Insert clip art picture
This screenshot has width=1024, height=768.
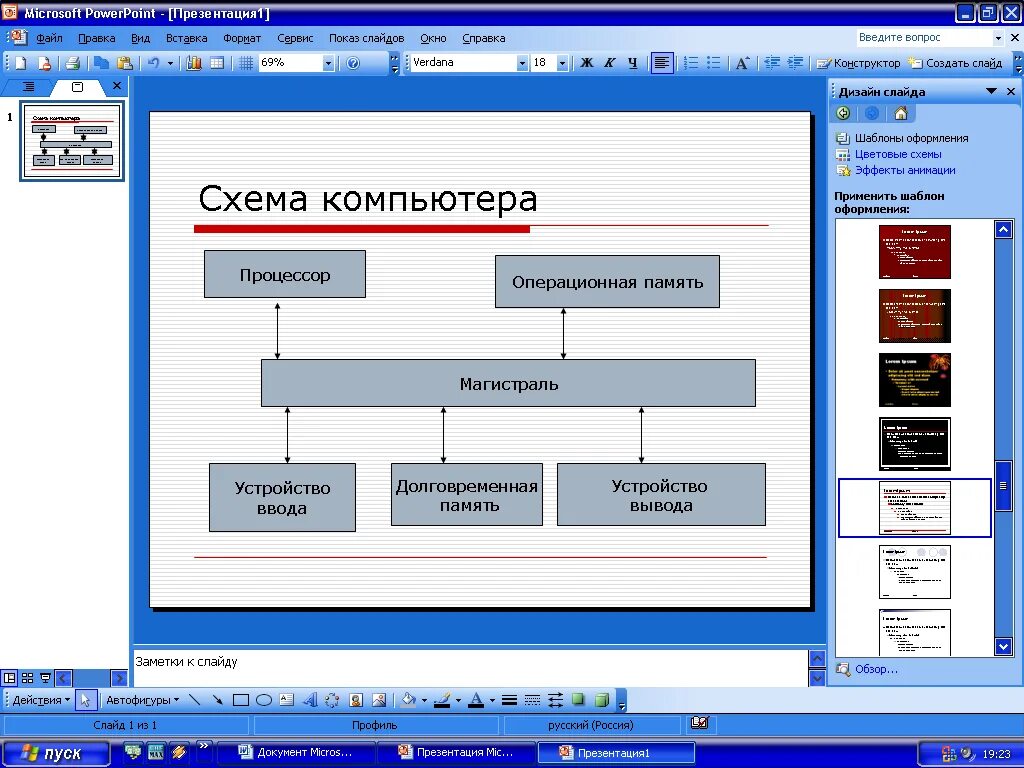click(356, 700)
